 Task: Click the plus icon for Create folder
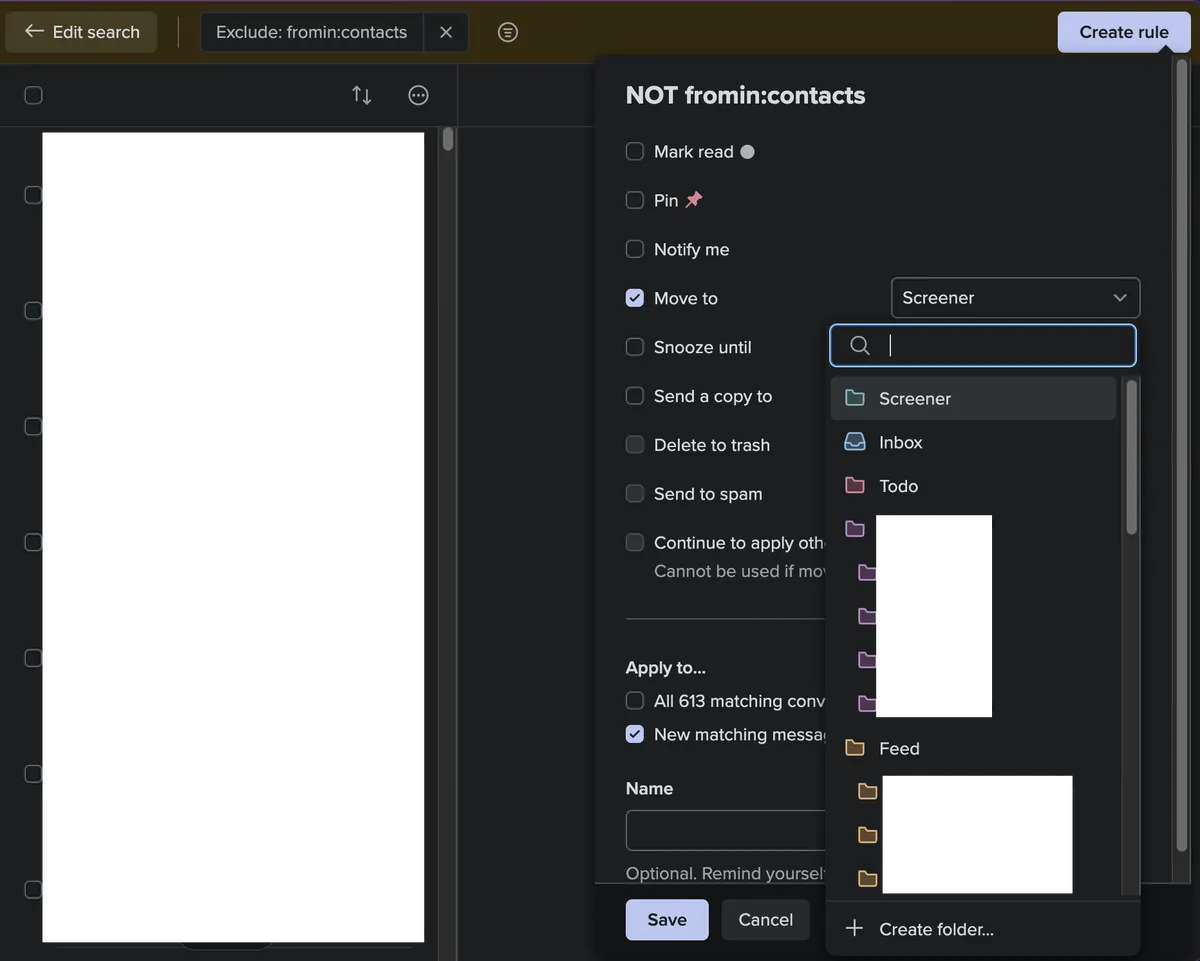pyautogui.click(x=854, y=929)
